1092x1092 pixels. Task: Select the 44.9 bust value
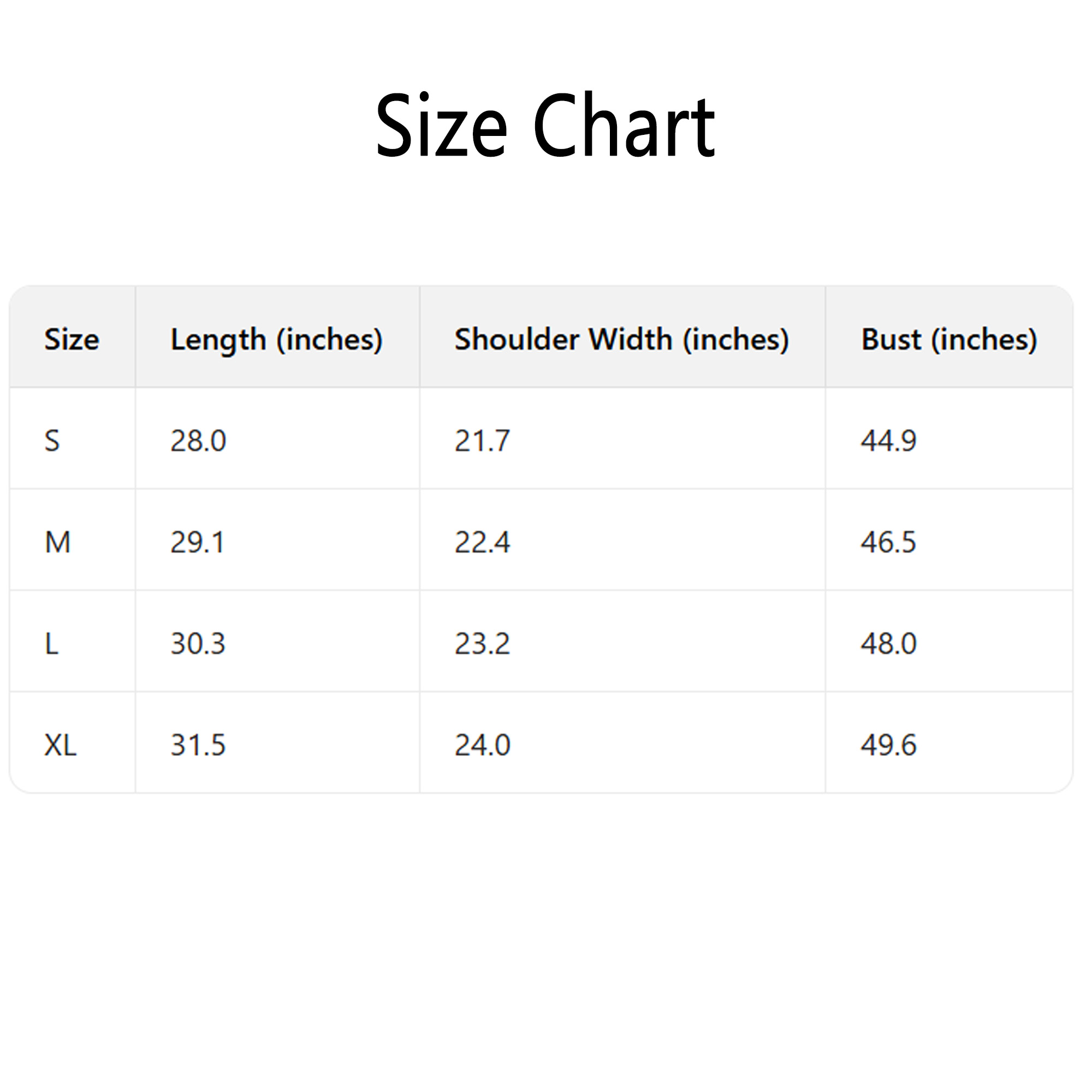point(888,441)
